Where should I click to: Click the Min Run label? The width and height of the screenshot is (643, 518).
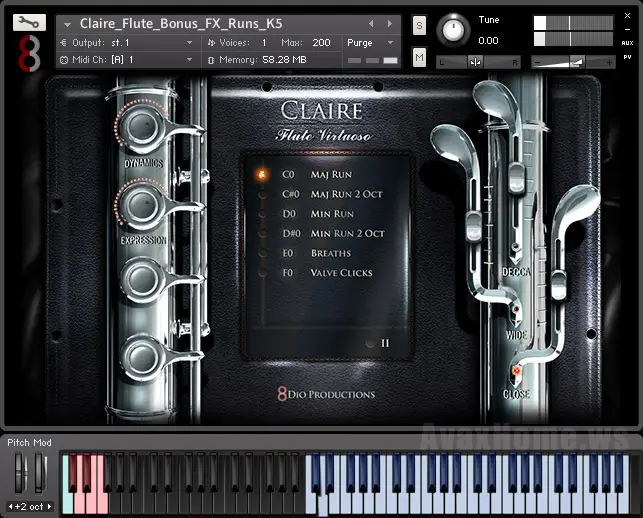332,214
